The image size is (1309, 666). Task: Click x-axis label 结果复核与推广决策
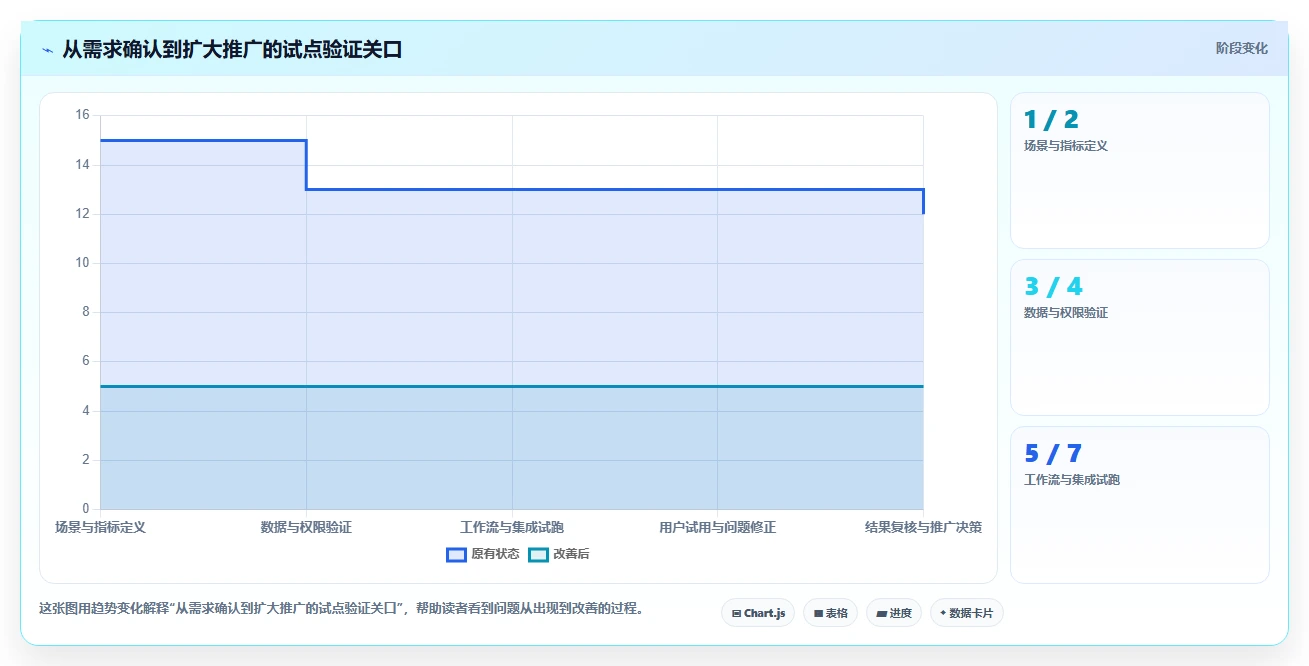coord(923,527)
